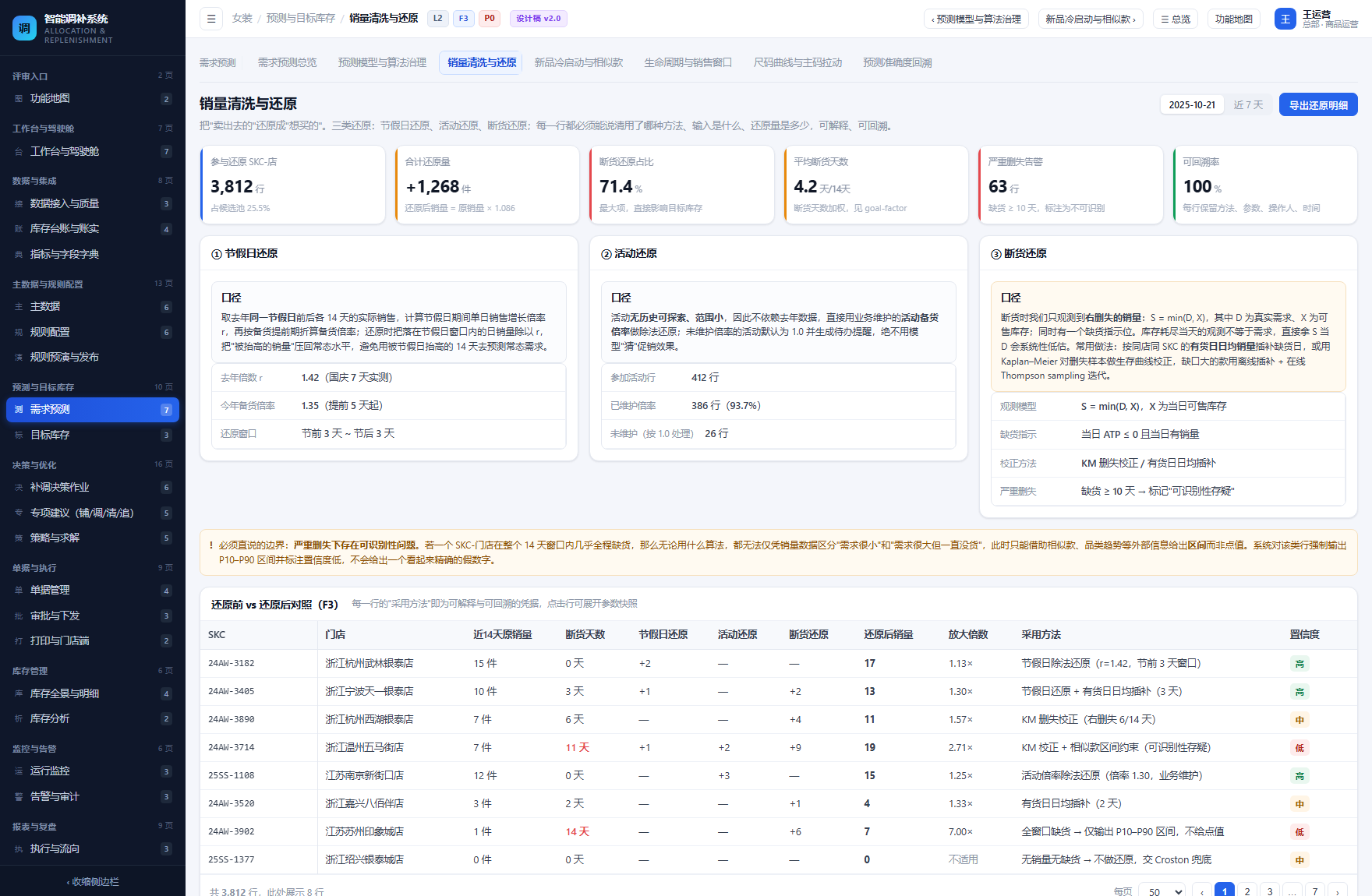The height and width of the screenshot is (896, 1372).
Task: Click the 功能地图 button in top bar
Action: (1233, 19)
